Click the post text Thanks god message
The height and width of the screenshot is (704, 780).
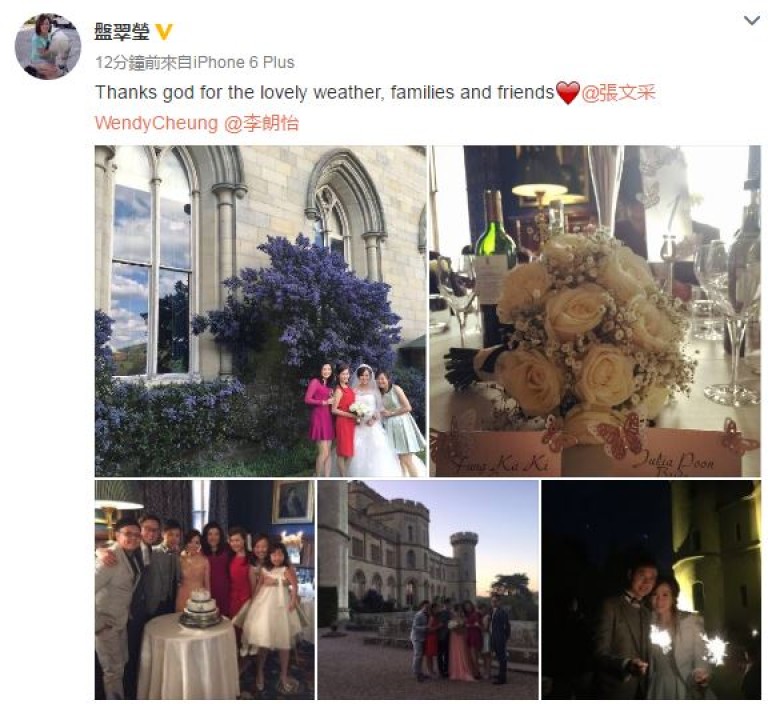324,93
